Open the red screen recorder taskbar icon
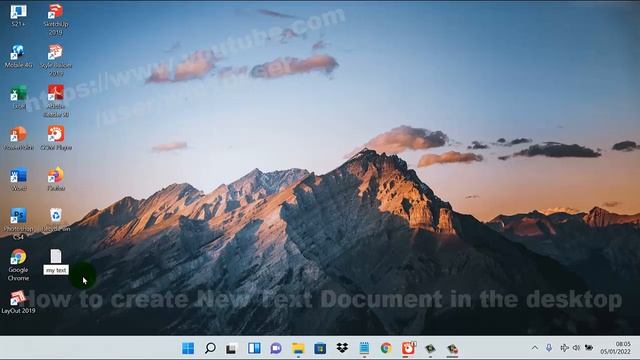This screenshot has height=360, width=640. tap(408, 348)
